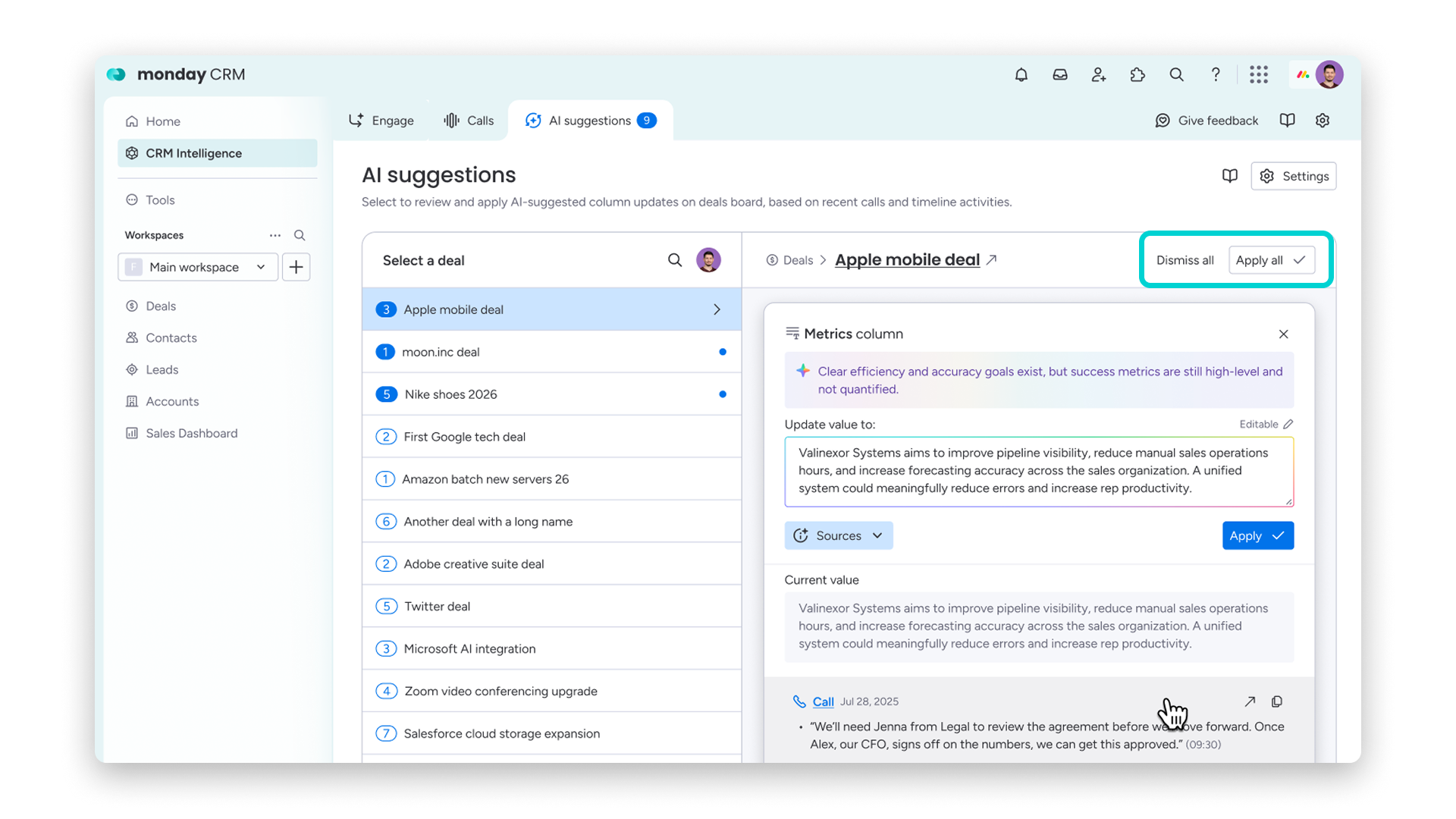
Task: Open the Apple mobile deal title link
Action: [907, 259]
